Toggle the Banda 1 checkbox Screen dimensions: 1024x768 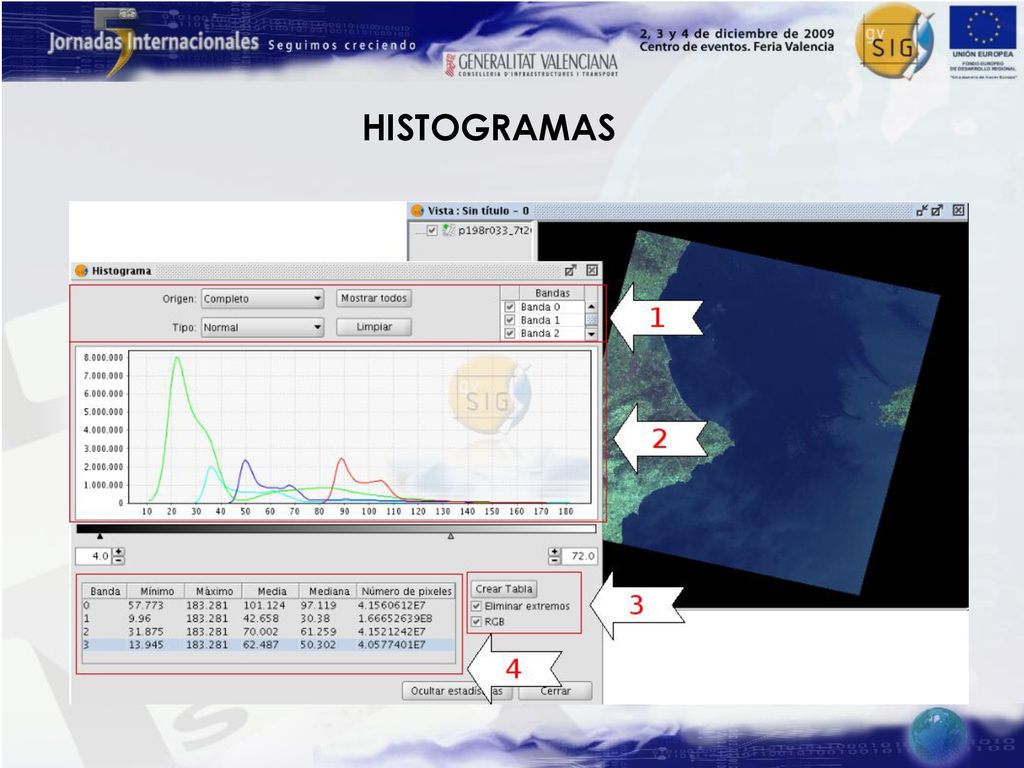[x=510, y=320]
